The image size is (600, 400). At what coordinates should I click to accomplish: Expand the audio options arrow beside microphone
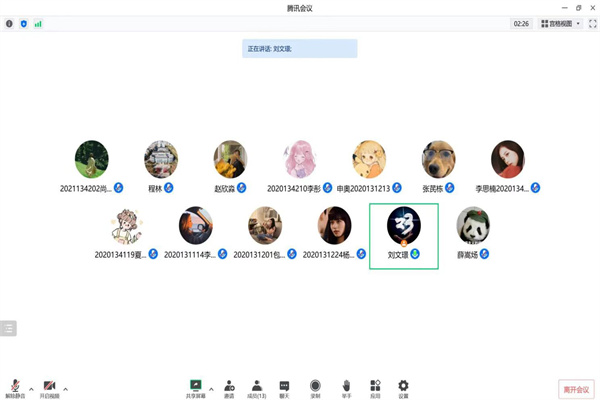31,389
